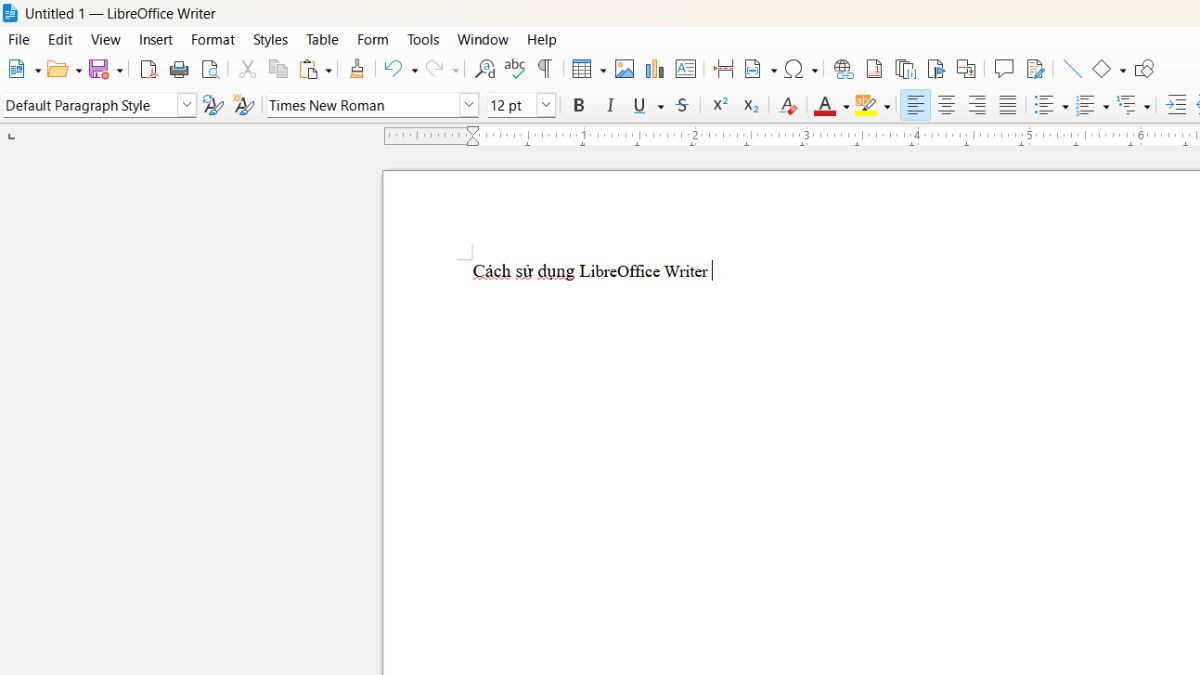Viewport: 1200px width, 675px height.
Task: Click the Center alignment button
Action: point(946,105)
